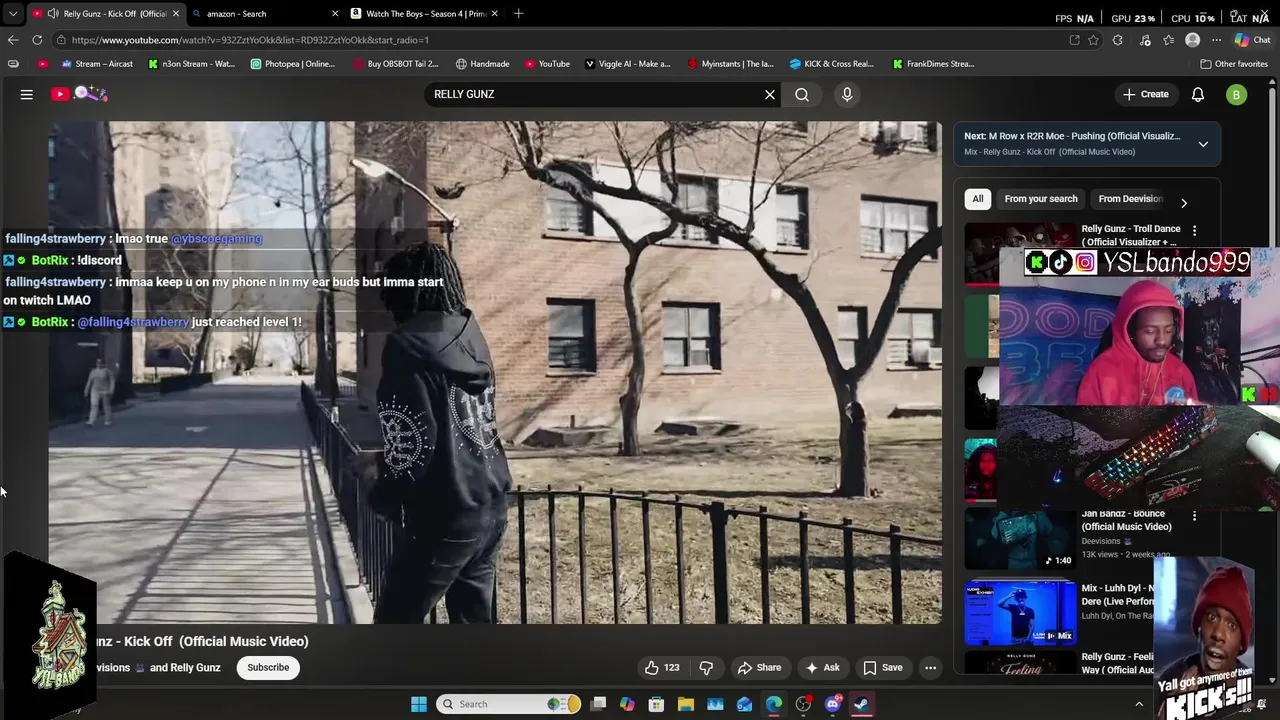
Task: Open browser settings and more menu
Action: coord(1216,40)
